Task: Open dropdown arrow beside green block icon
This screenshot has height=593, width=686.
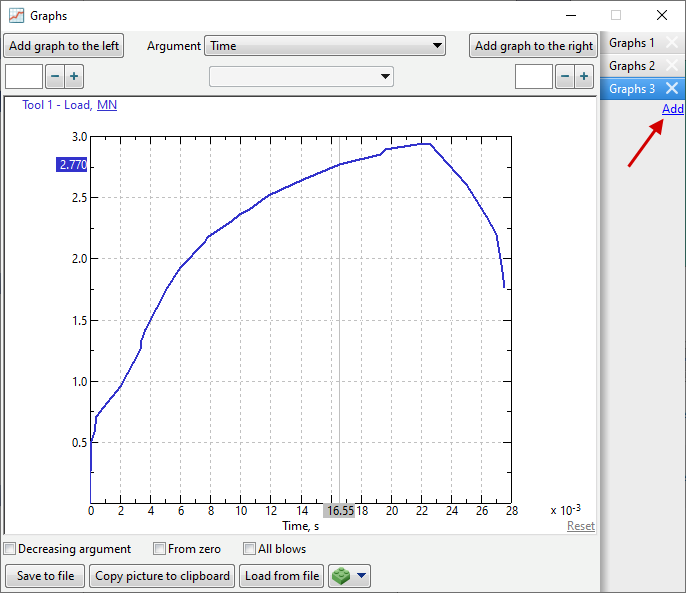Action: [x=362, y=576]
